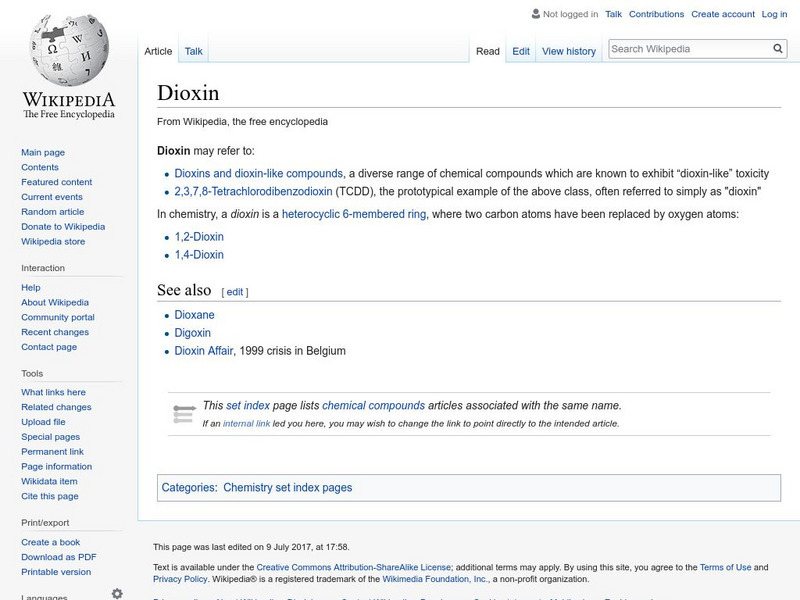Select the Edit tab

521,51
